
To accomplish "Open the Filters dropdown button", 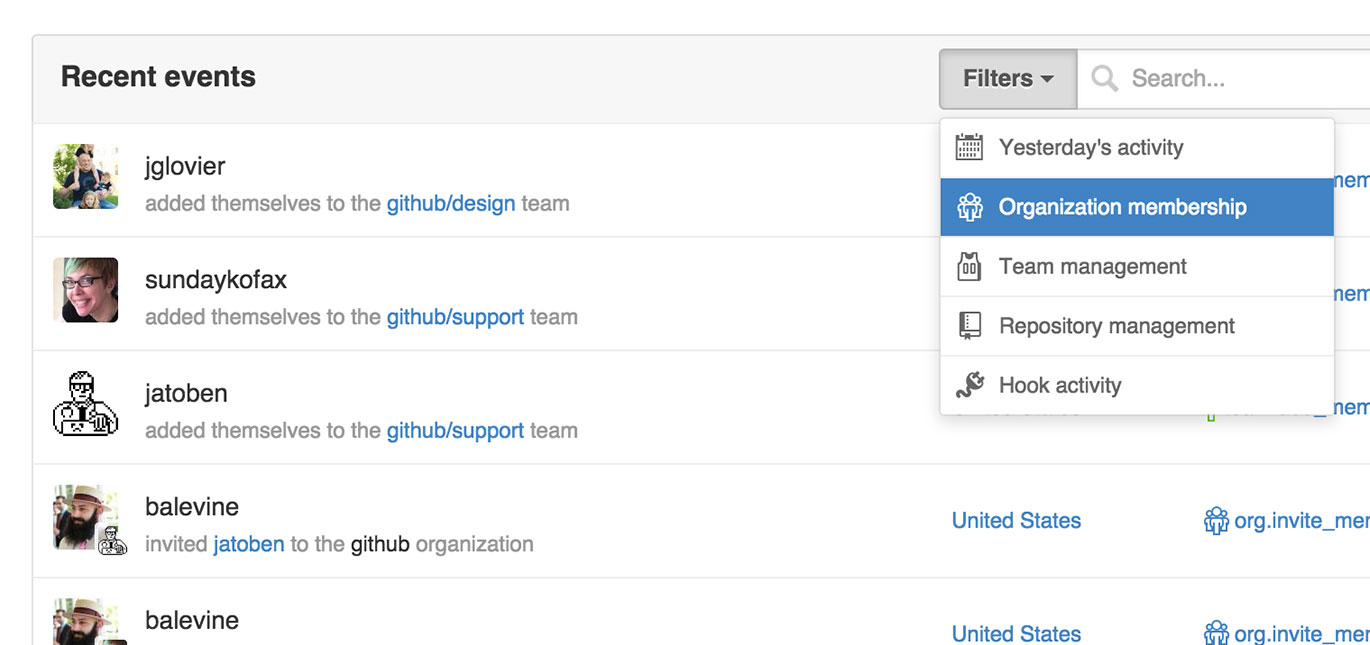I will (1007, 78).
